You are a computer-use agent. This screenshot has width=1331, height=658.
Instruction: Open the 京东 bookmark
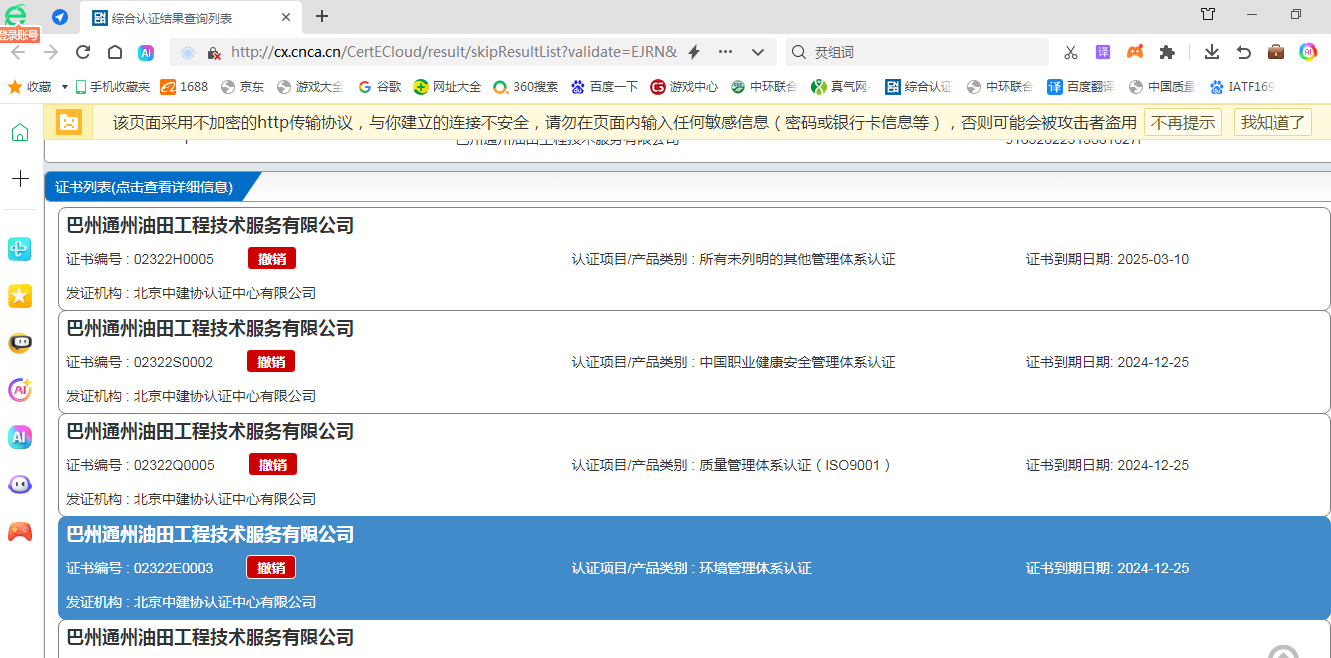[x=242, y=87]
